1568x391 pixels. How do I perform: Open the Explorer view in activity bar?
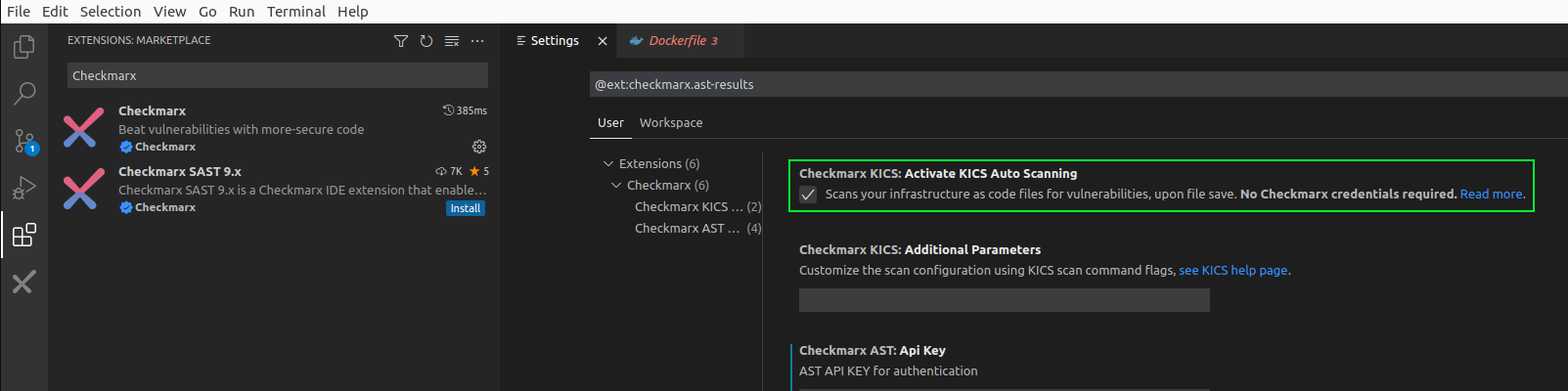pos(24,46)
